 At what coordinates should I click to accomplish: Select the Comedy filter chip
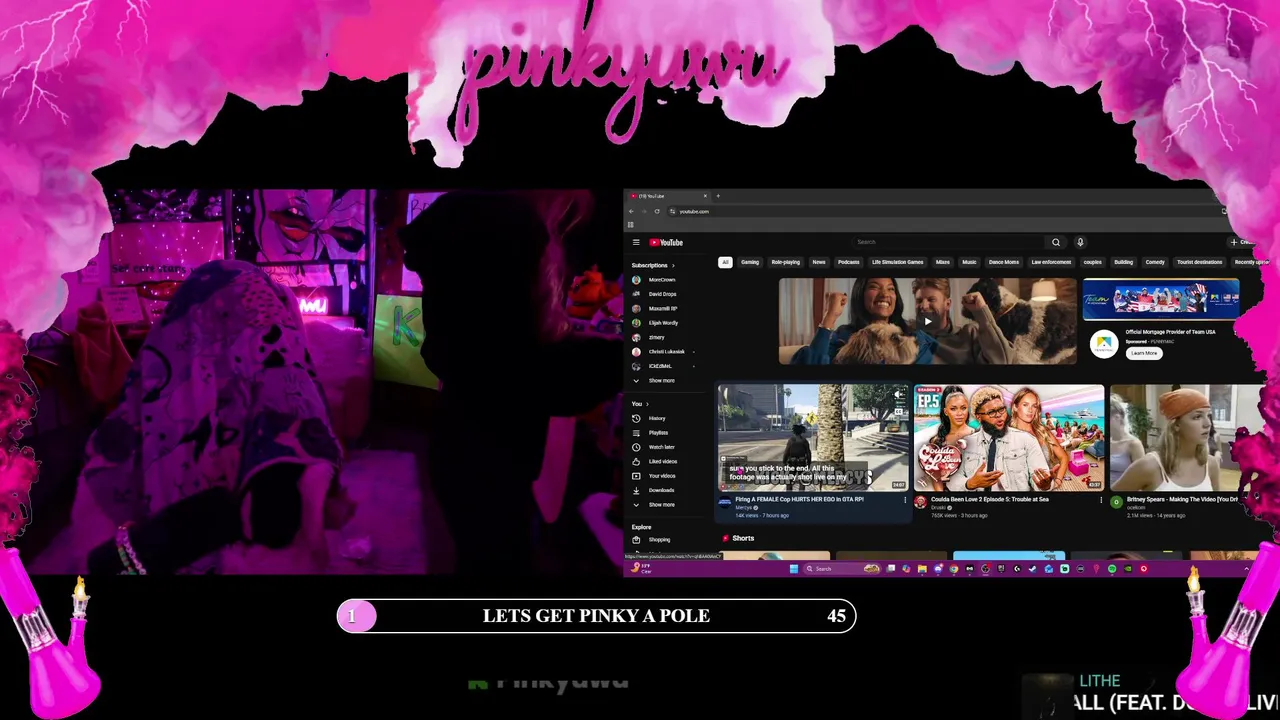point(1155,262)
